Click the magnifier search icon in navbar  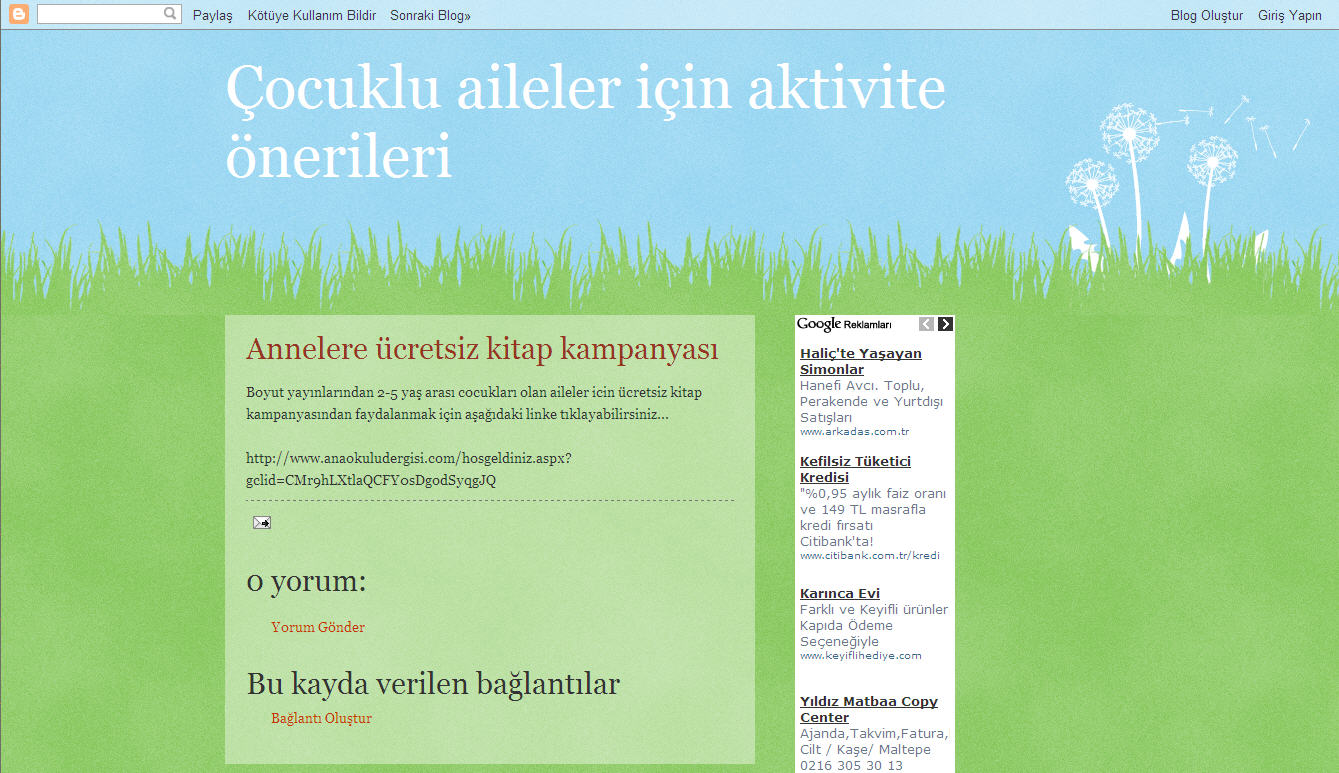[x=170, y=14]
